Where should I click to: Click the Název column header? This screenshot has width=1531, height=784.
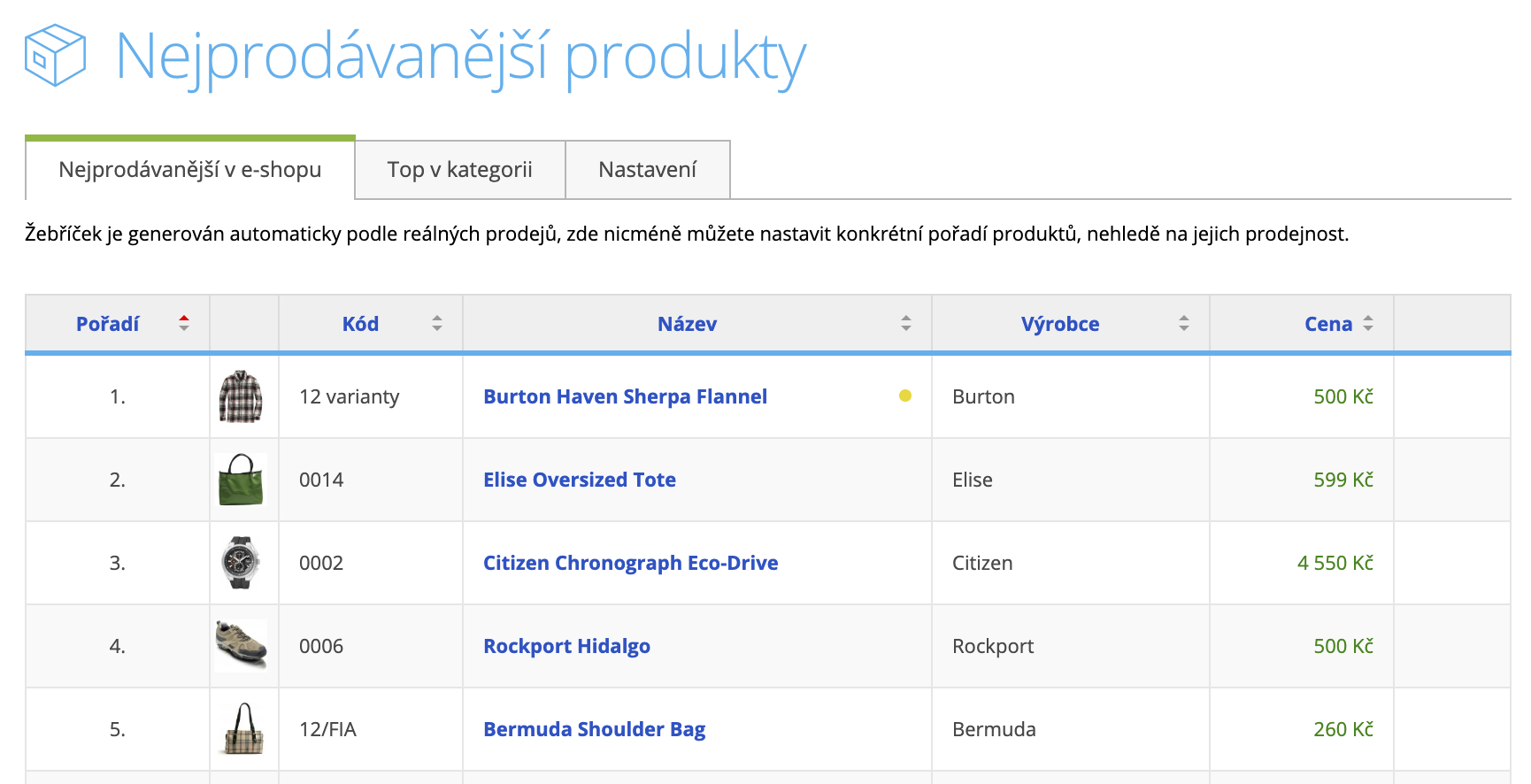[687, 324]
